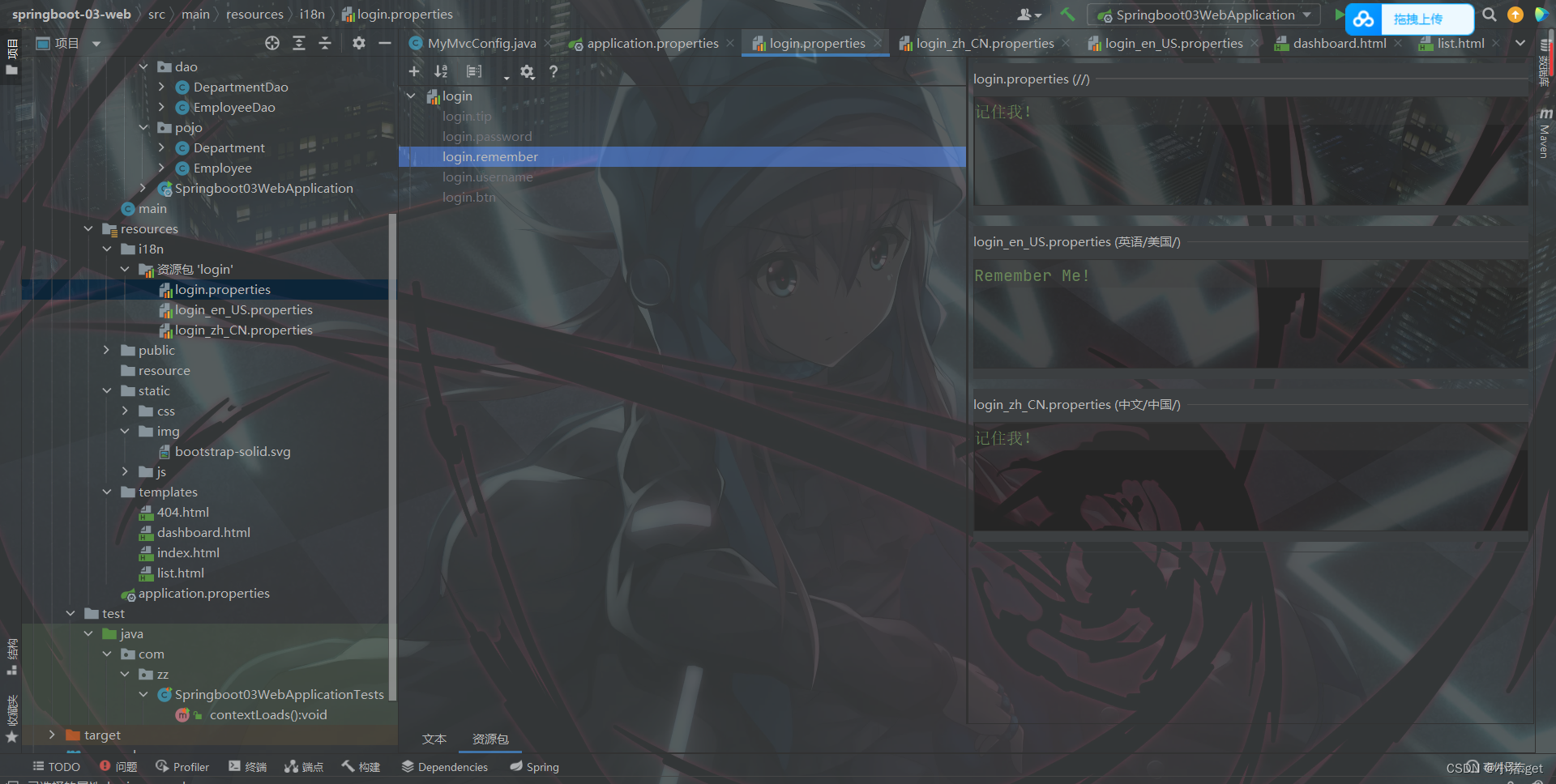
Task: Open the 端点 endpoints tool window
Action: tap(304, 766)
